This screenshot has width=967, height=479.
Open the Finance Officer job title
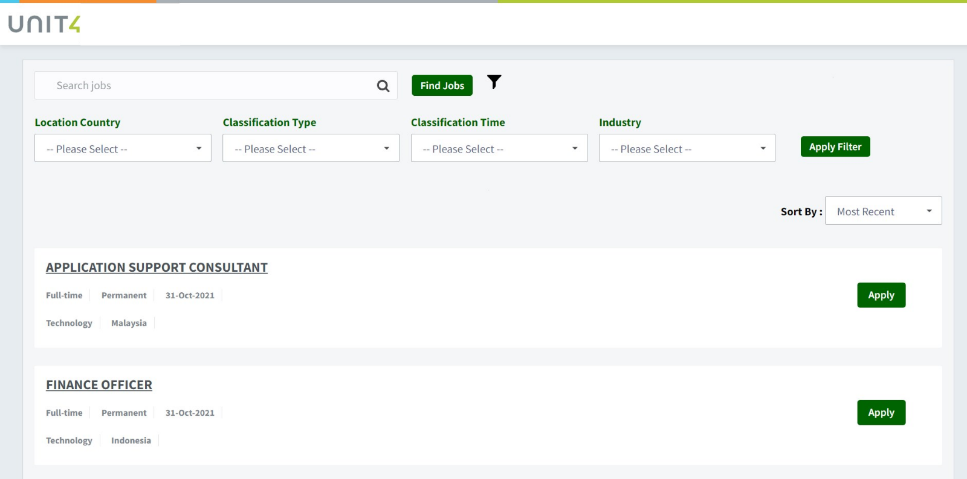coord(99,385)
